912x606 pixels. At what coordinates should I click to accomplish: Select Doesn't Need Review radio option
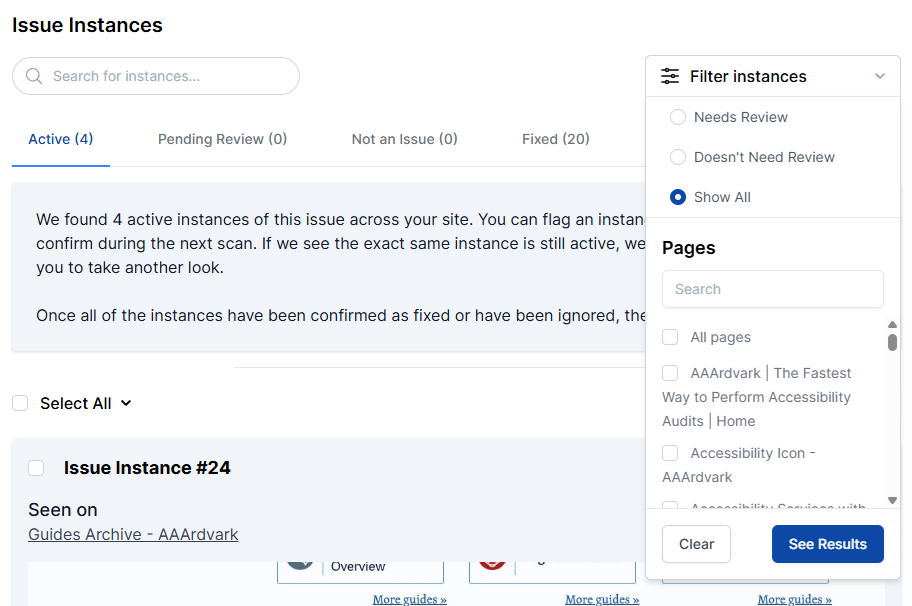pyautogui.click(x=678, y=157)
